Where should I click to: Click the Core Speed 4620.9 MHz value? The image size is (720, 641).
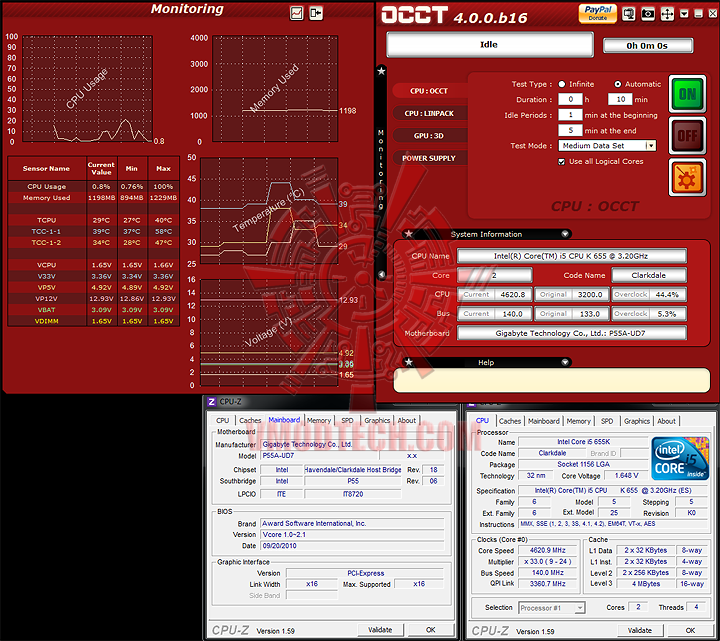point(547,550)
